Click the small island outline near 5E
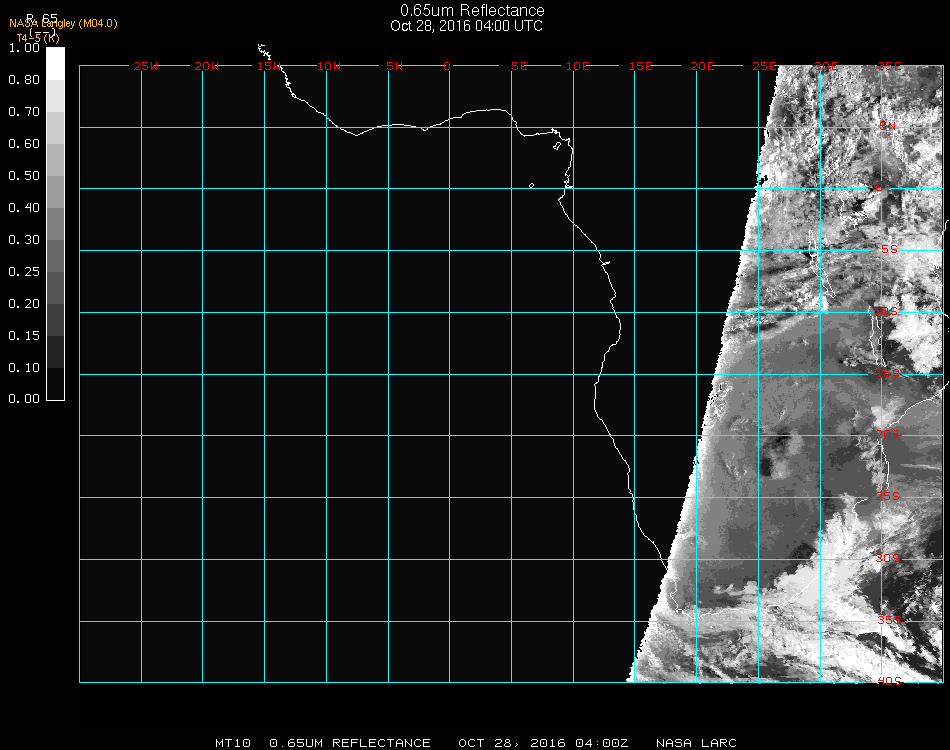Viewport: 950px width, 750px height. point(531,186)
